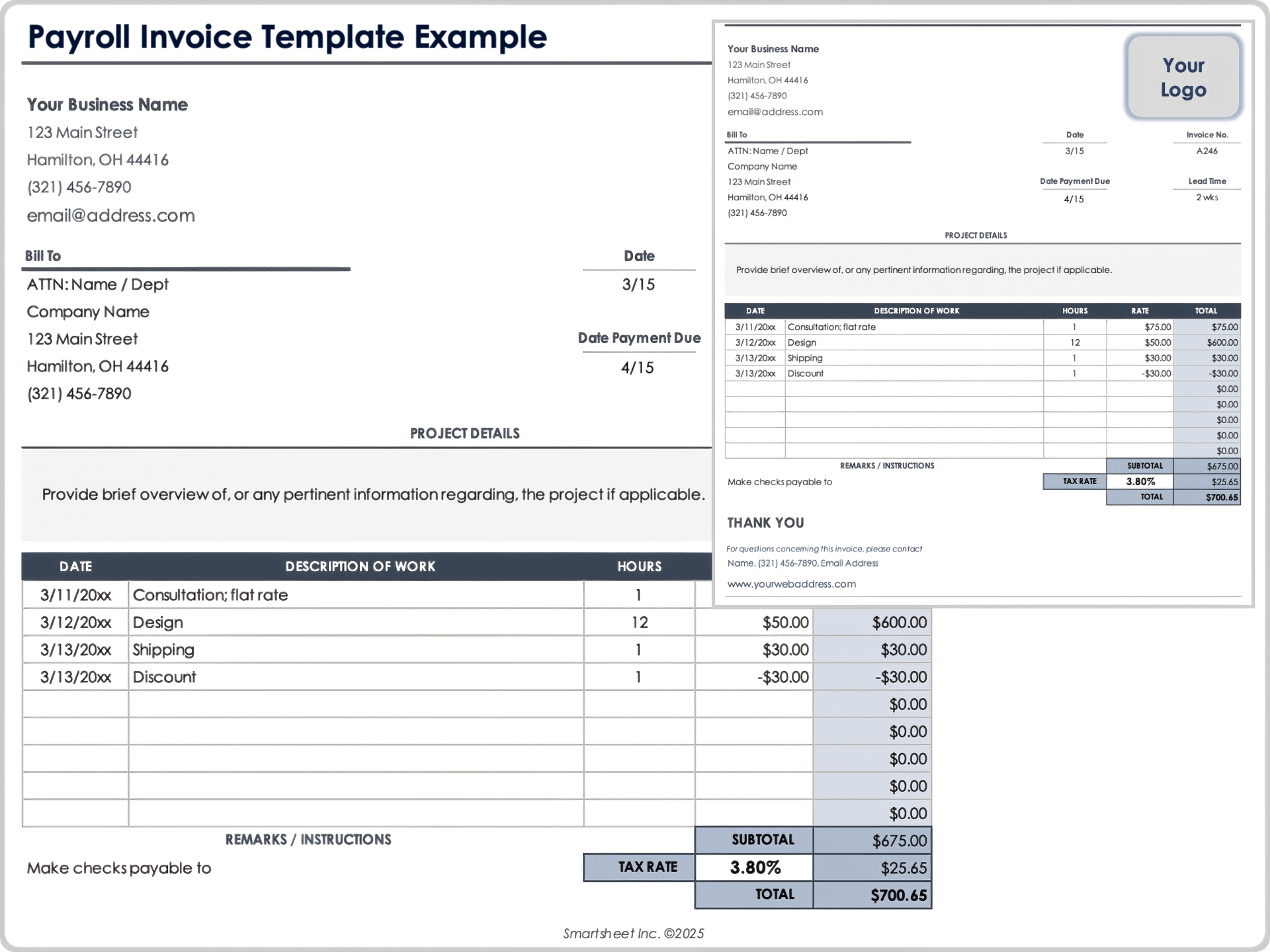Click the Date field showing 3/15
The image size is (1270, 952).
[638, 284]
